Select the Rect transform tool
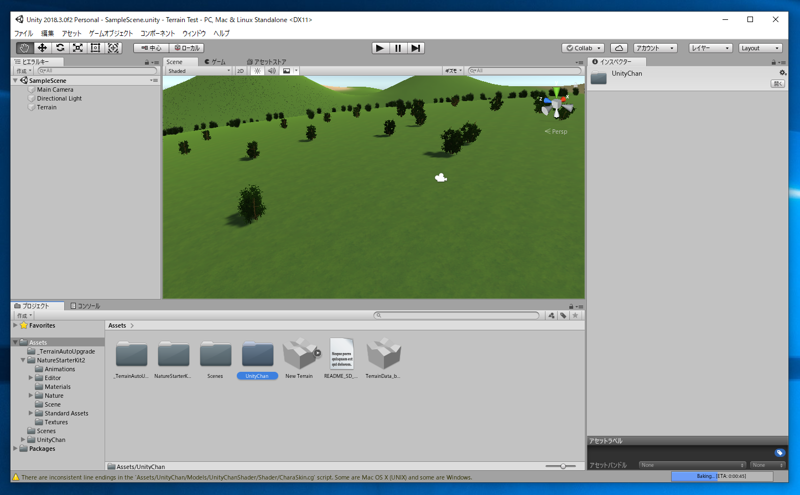This screenshot has width=800, height=495. click(95, 48)
